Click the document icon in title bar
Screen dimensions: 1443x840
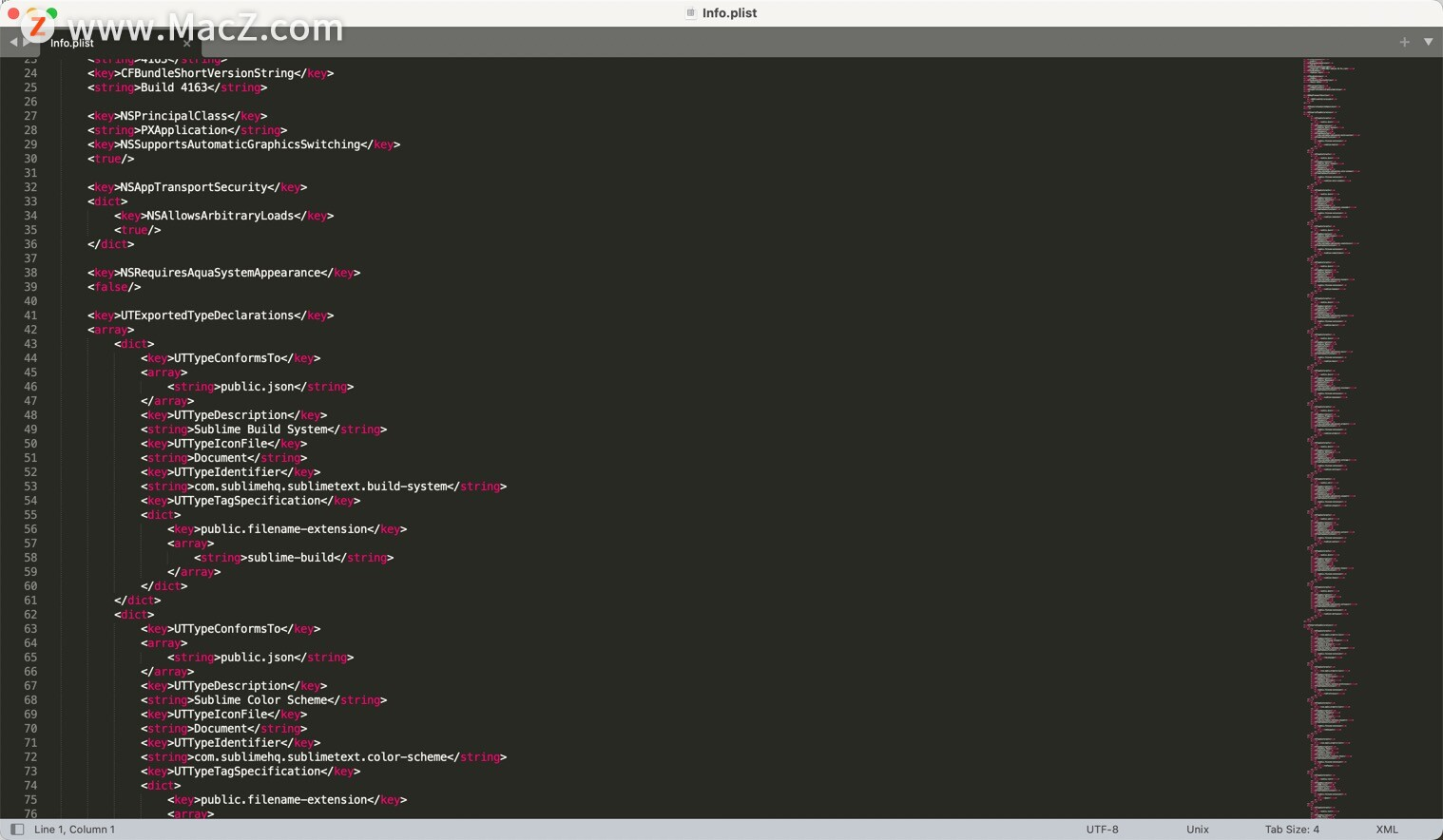[x=691, y=12]
